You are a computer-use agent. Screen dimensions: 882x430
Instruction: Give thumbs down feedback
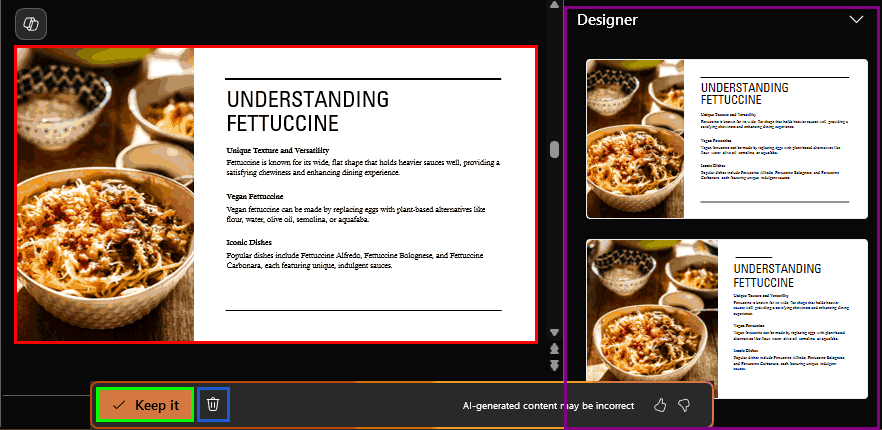[x=685, y=405]
